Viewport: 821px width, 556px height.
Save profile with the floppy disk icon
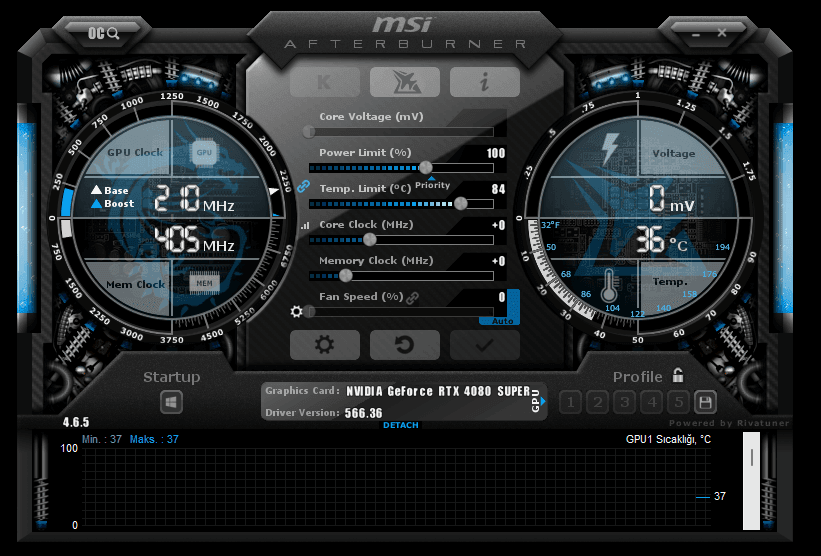(705, 402)
